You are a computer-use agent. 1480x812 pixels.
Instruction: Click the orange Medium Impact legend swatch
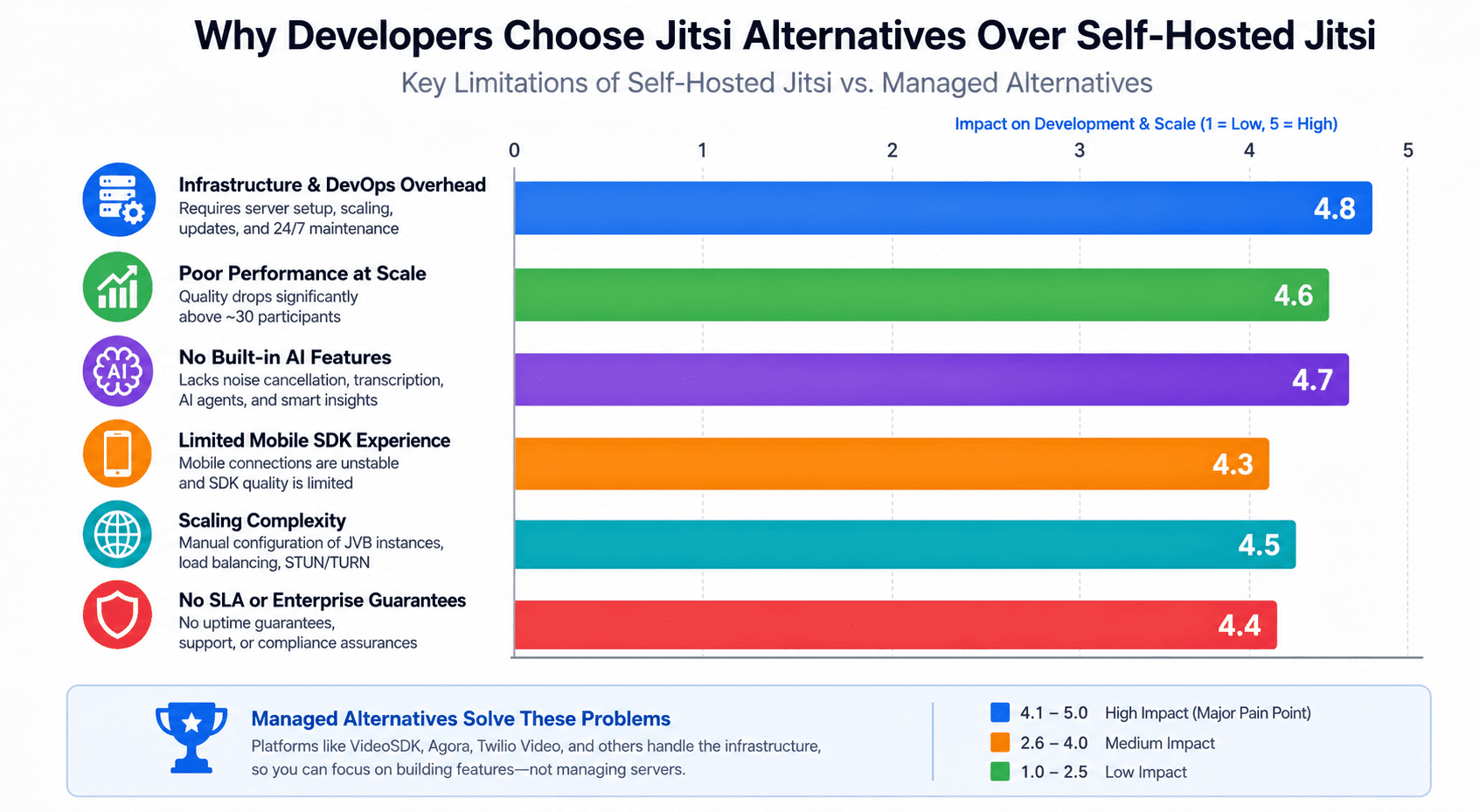[1000, 742]
